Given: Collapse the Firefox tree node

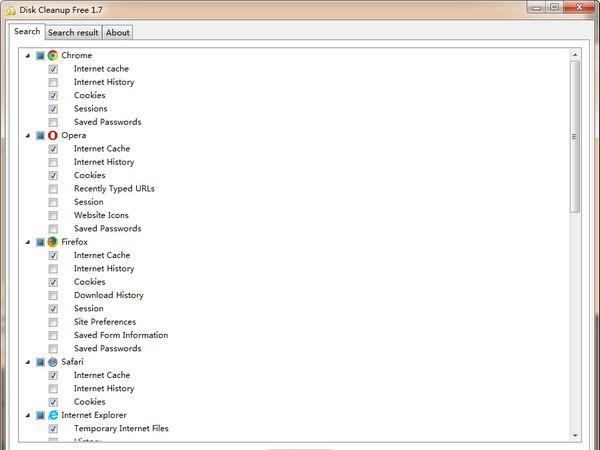Looking at the screenshot, I should (28, 242).
